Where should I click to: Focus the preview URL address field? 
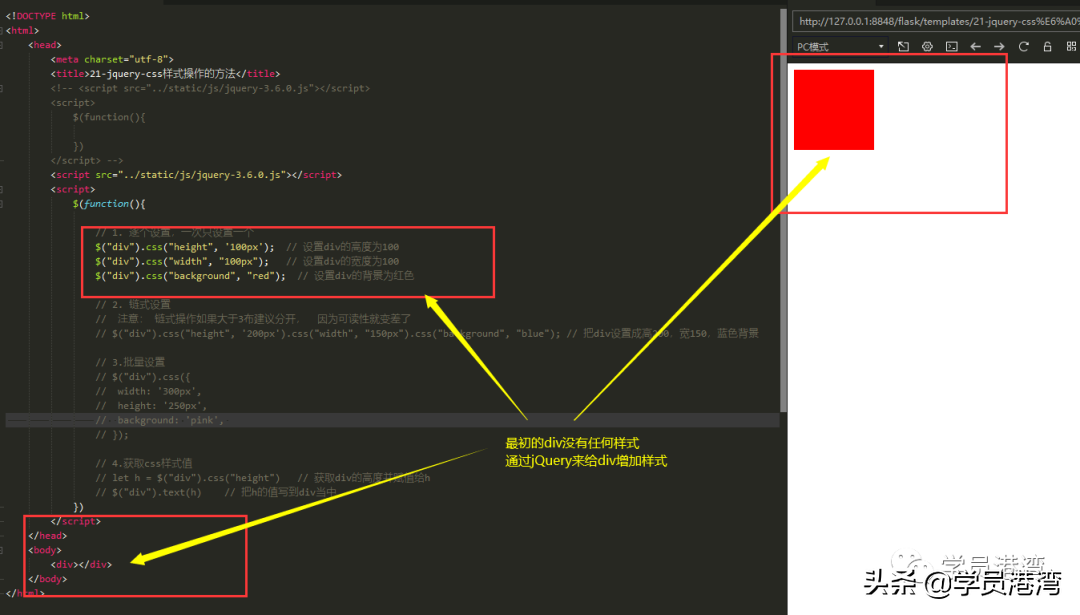tap(937, 21)
